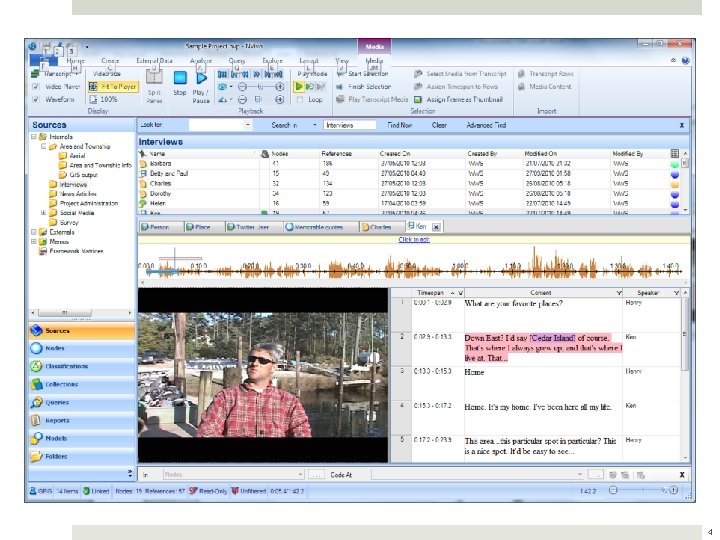
Task: Toggle the Waveform checkbox
Action: 36,99
